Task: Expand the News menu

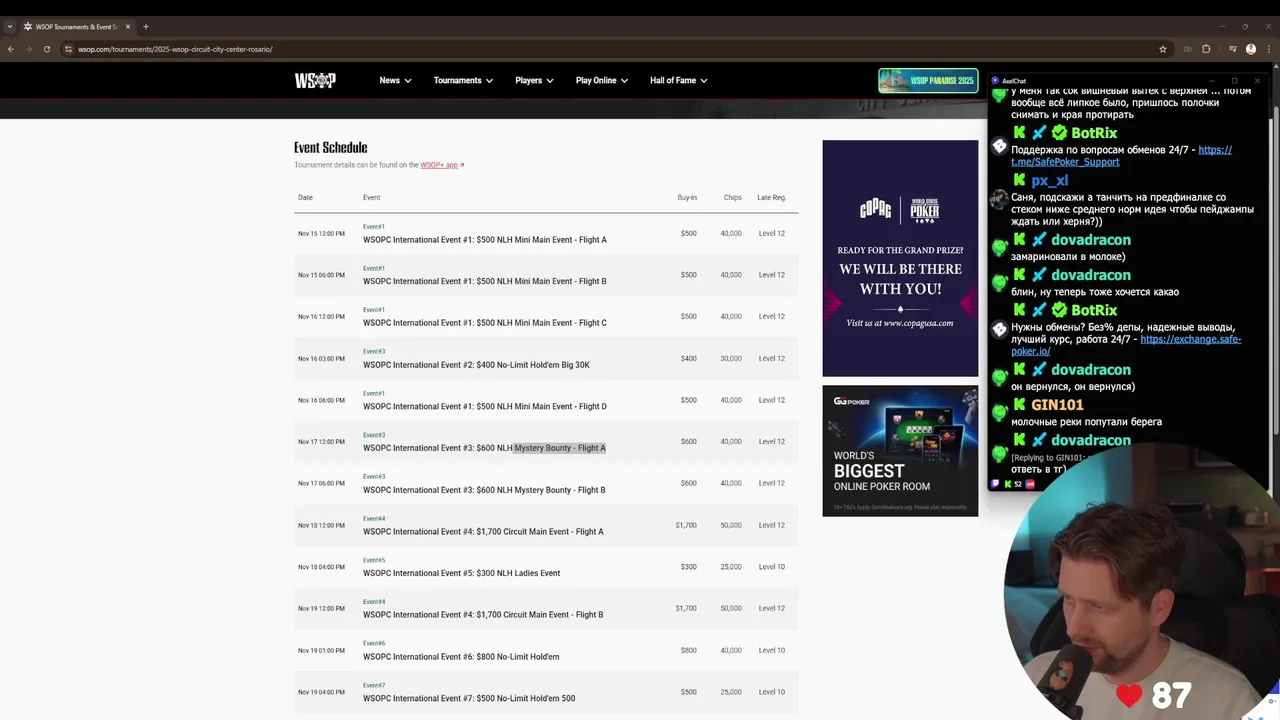Action: pos(395,81)
